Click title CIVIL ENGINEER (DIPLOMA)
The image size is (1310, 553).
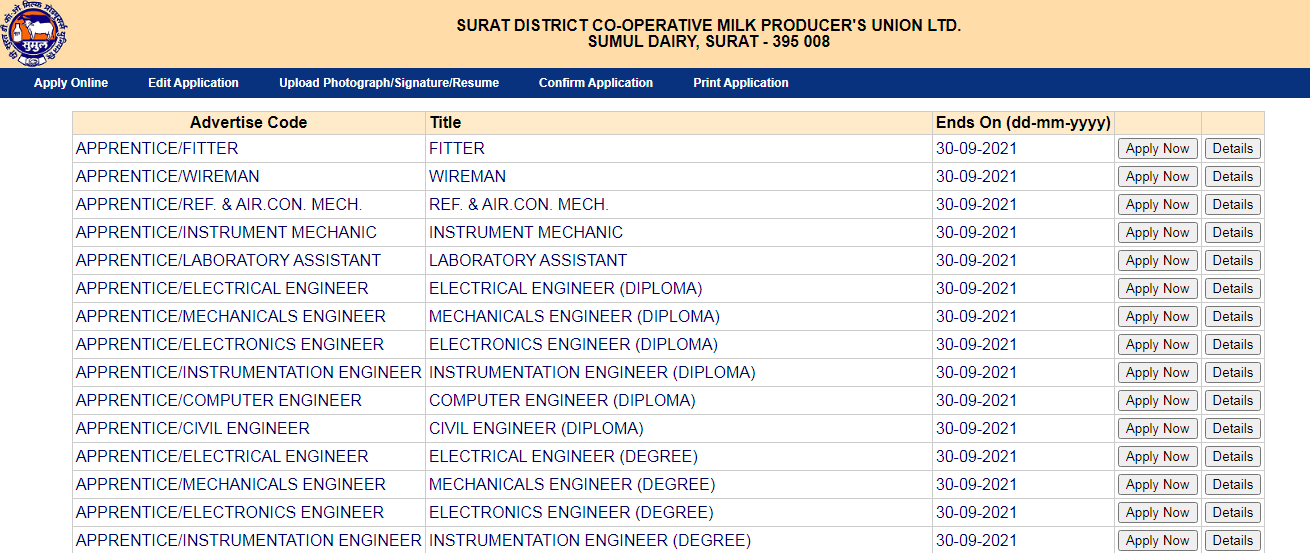pos(536,429)
